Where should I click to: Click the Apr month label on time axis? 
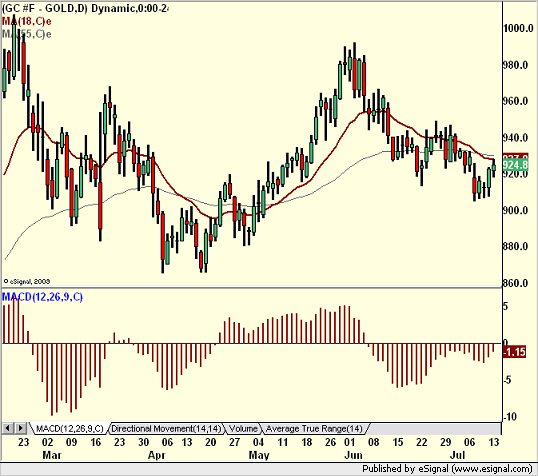tap(156, 455)
